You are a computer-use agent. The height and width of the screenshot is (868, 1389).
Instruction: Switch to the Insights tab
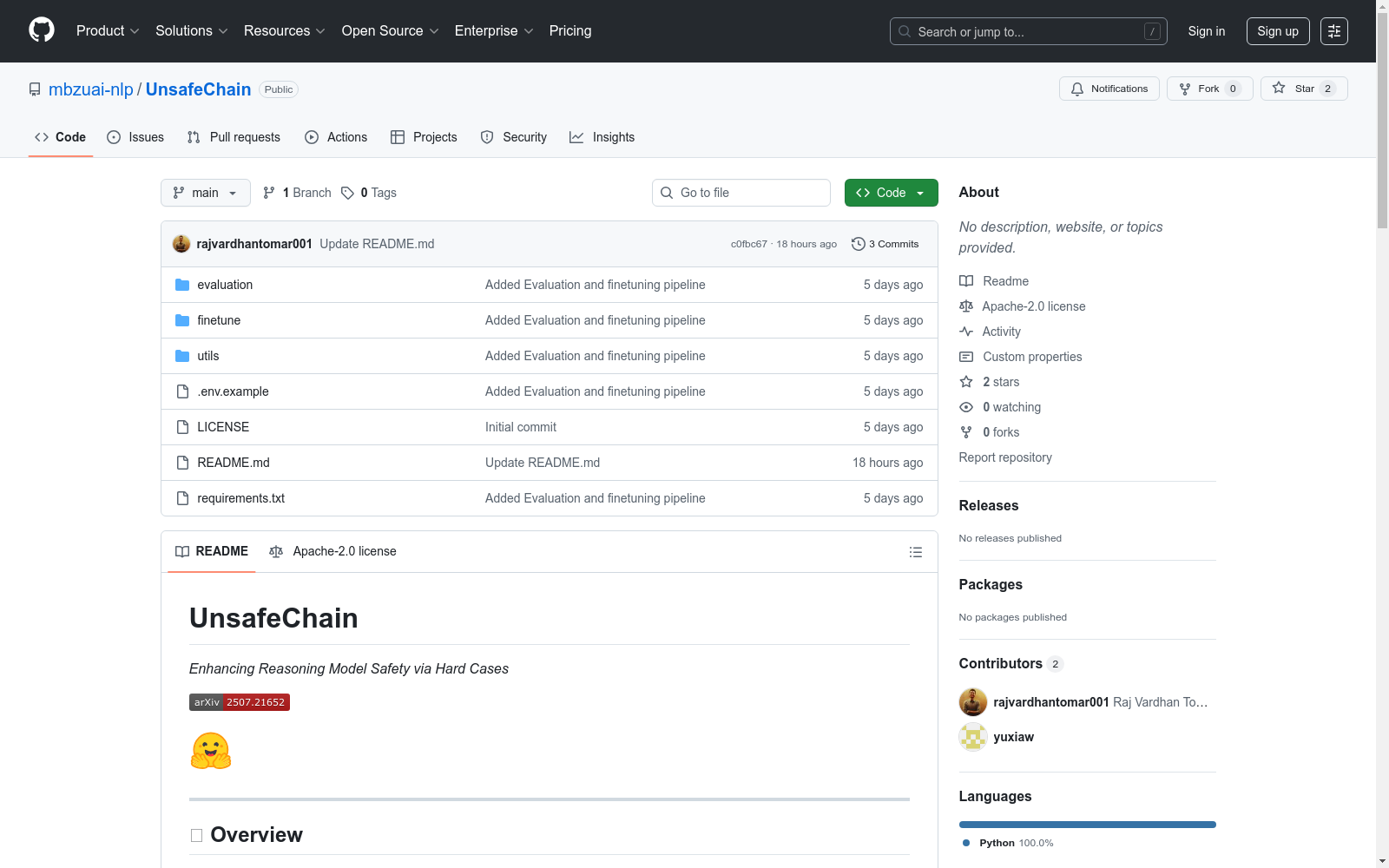point(602,137)
